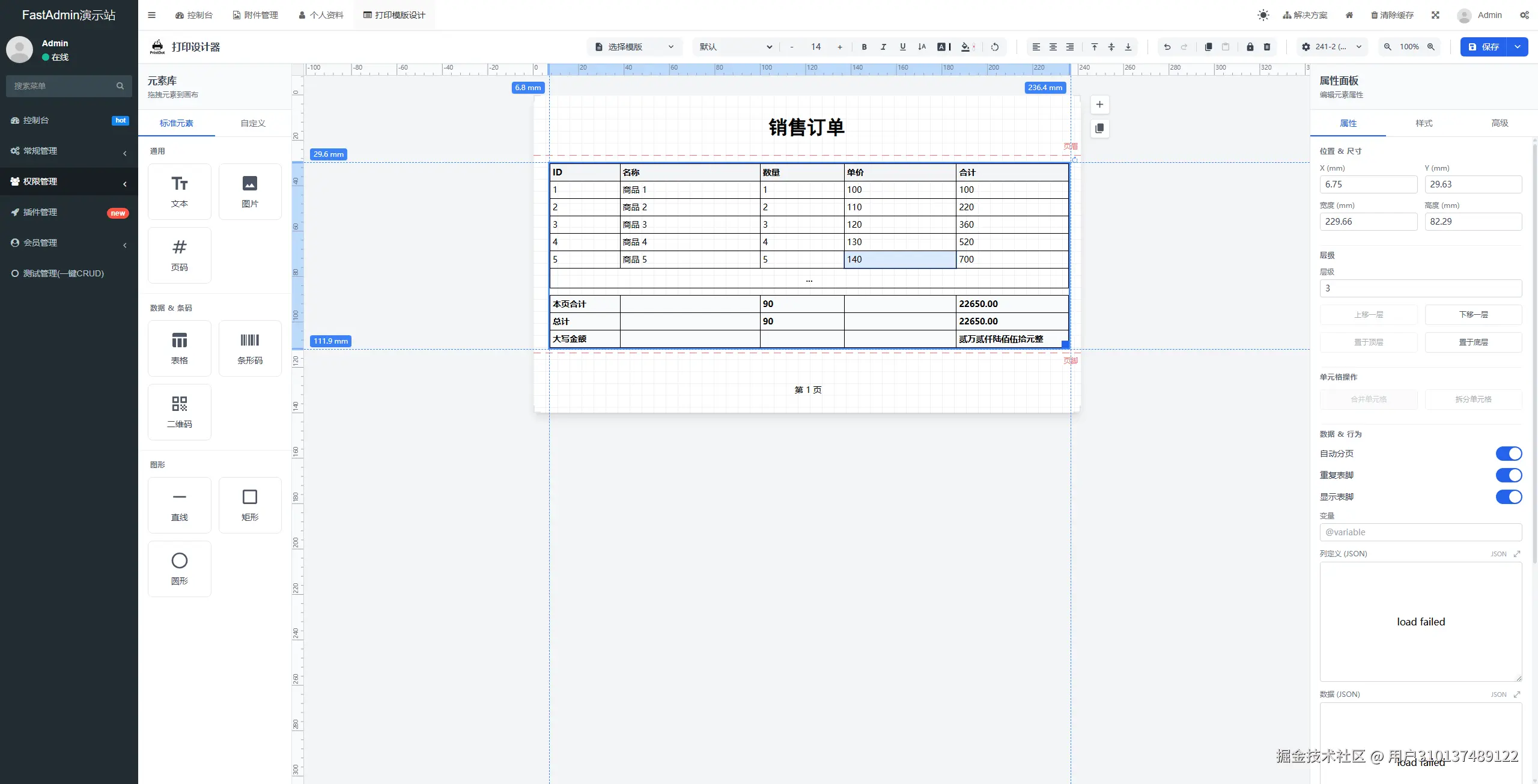The height and width of the screenshot is (784, 1538).
Task: Click the 下移一层 button
Action: pyautogui.click(x=1473, y=315)
